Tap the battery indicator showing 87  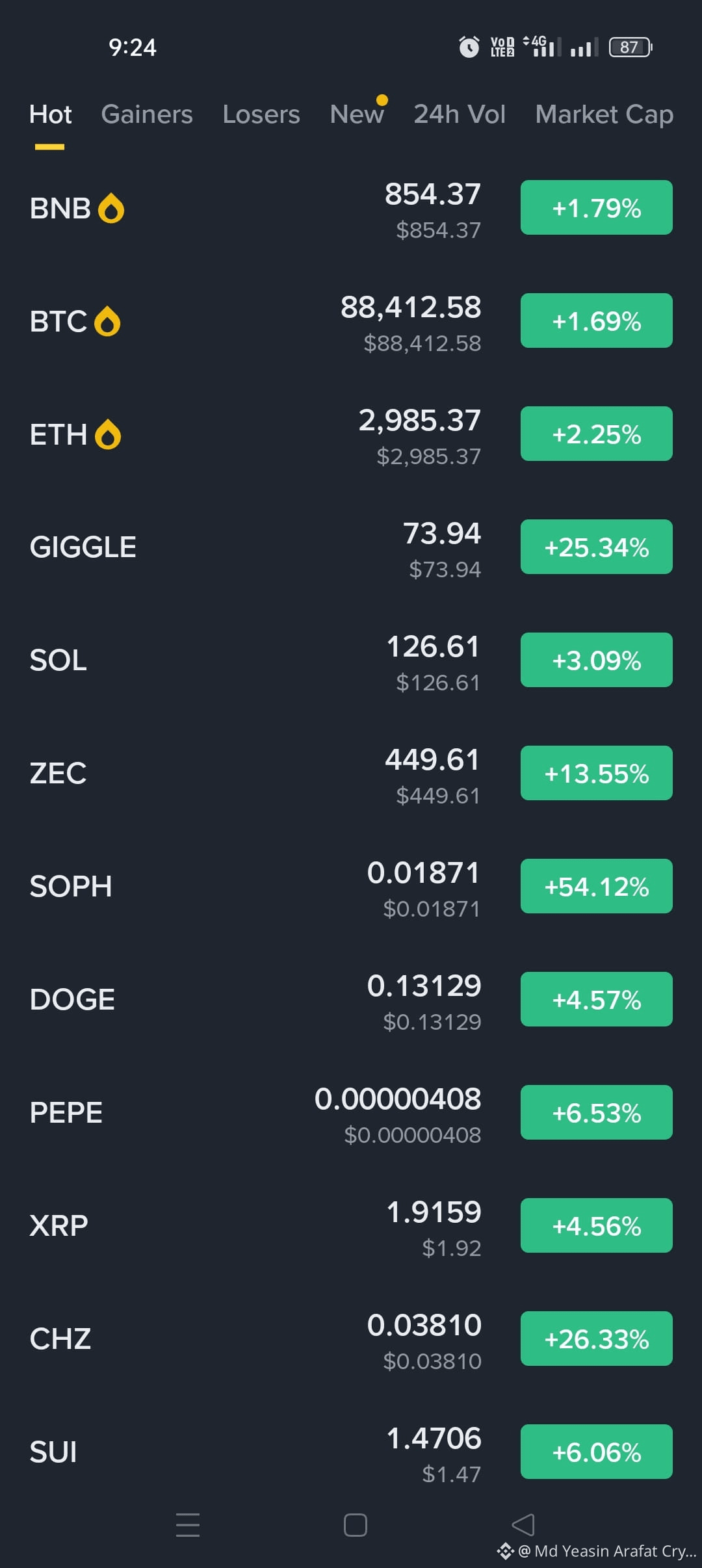tap(630, 47)
